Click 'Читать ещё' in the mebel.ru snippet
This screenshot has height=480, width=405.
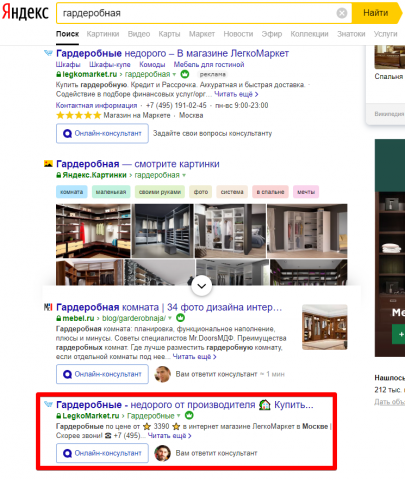click(194, 357)
